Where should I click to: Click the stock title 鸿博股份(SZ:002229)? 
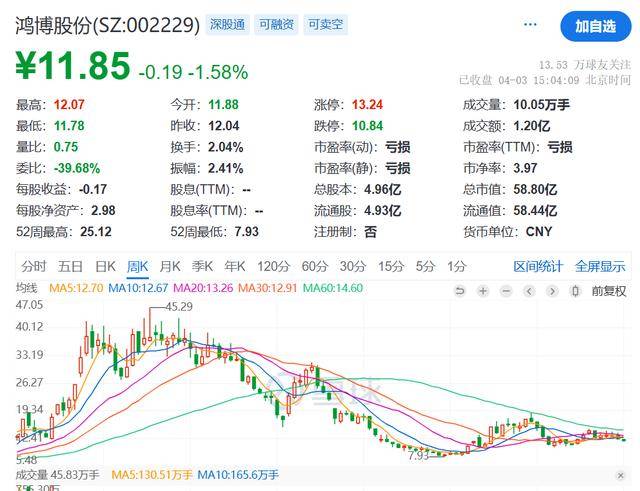108,25
